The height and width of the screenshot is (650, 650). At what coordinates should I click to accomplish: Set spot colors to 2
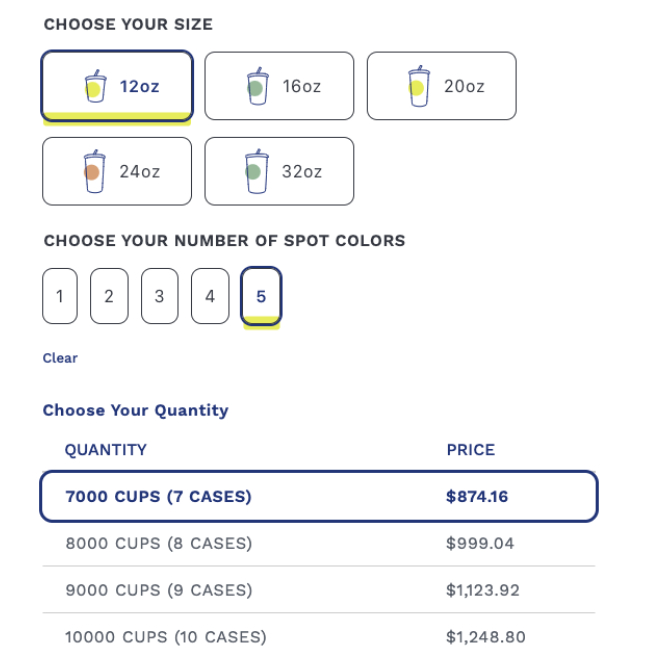pyautogui.click(x=109, y=296)
